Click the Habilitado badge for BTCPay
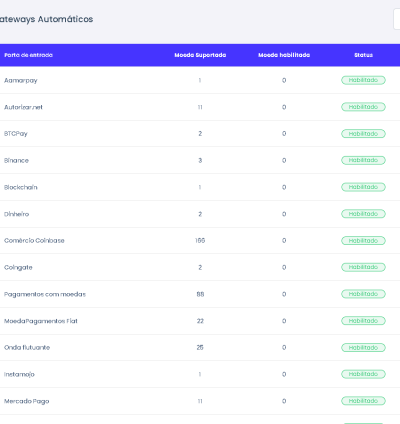This screenshot has height=424, width=400. pyautogui.click(x=363, y=134)
